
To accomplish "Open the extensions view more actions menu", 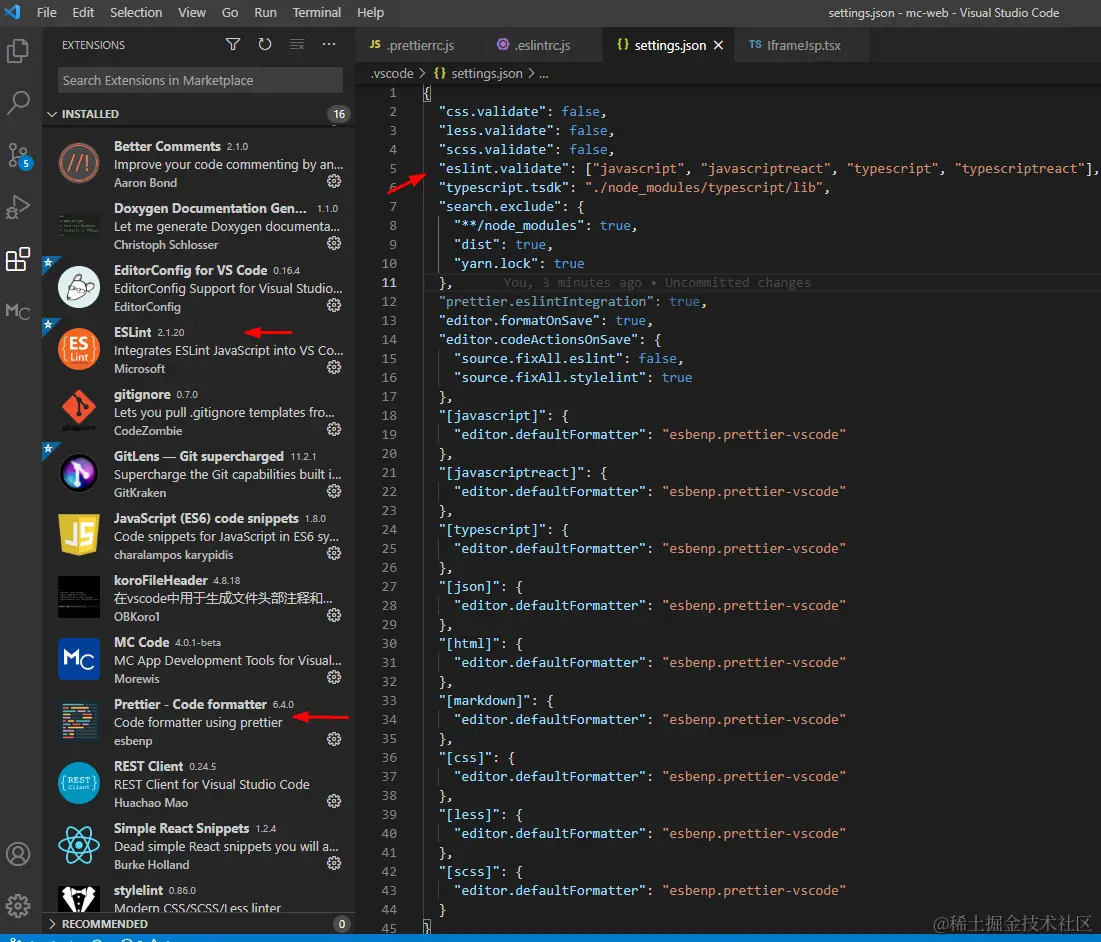I will pos(329,45).
